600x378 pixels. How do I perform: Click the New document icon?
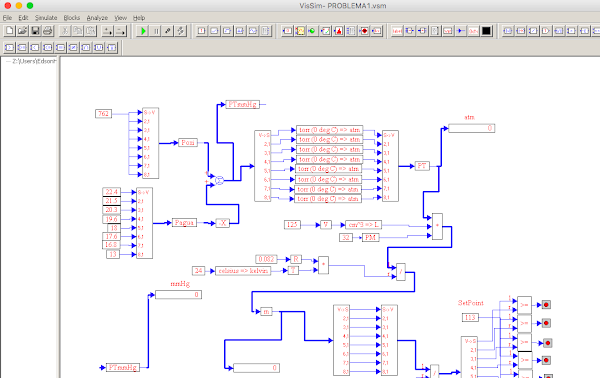pos(10,31)
